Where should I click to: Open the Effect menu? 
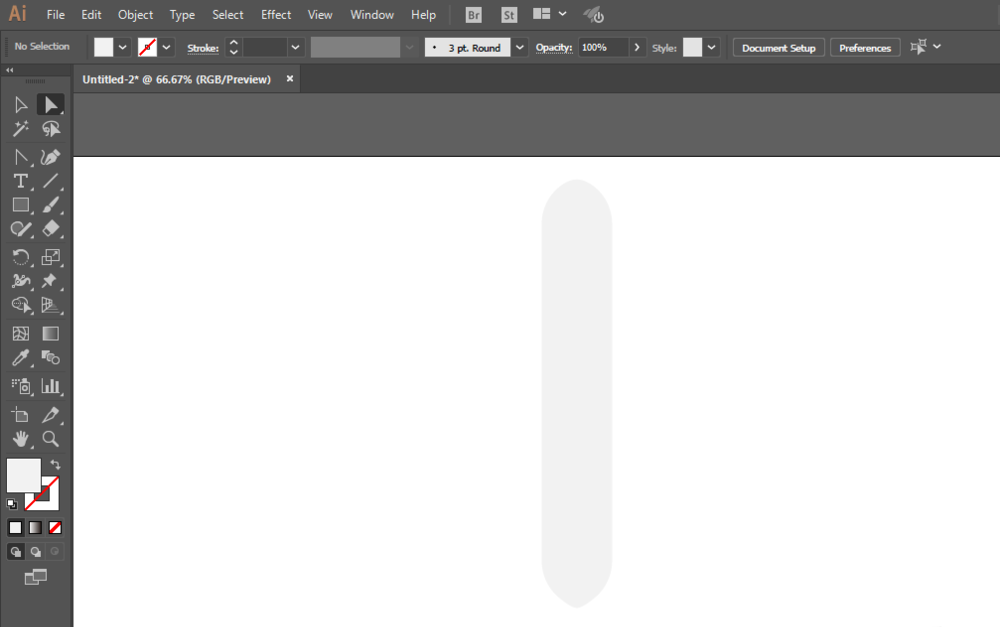(x=276, y=15)
